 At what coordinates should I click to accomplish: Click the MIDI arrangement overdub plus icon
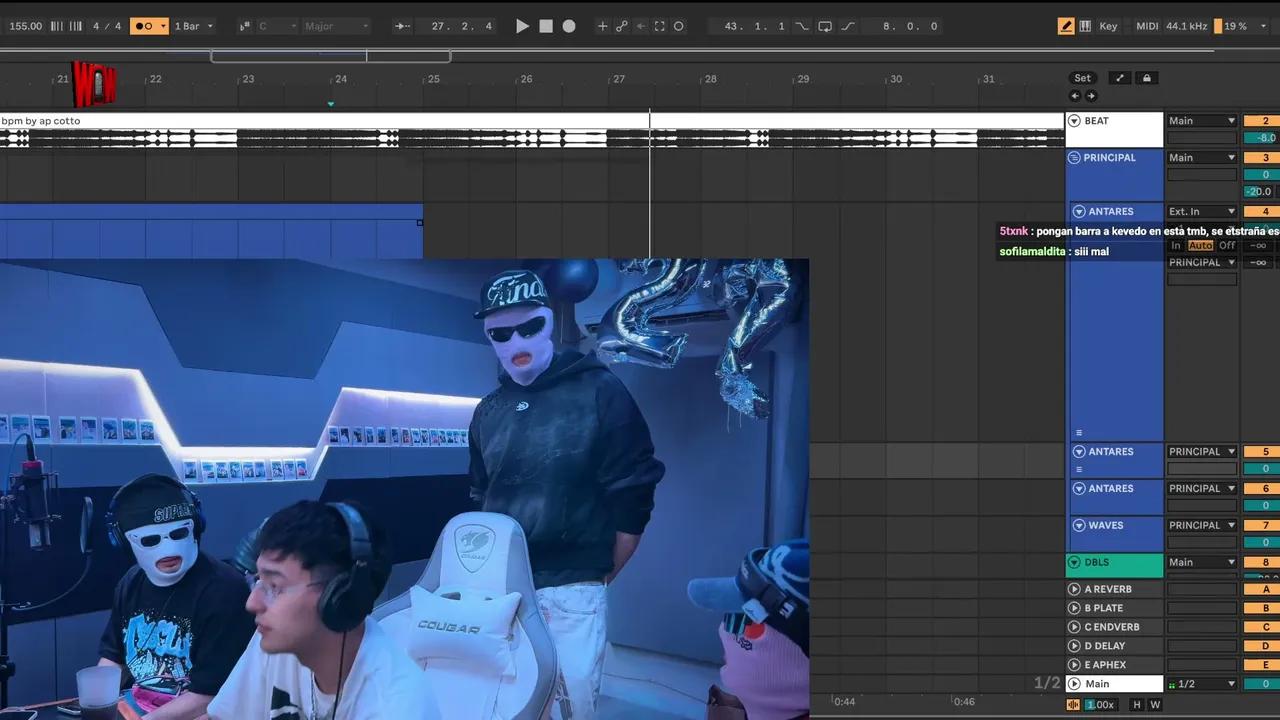tap(602, 26)
